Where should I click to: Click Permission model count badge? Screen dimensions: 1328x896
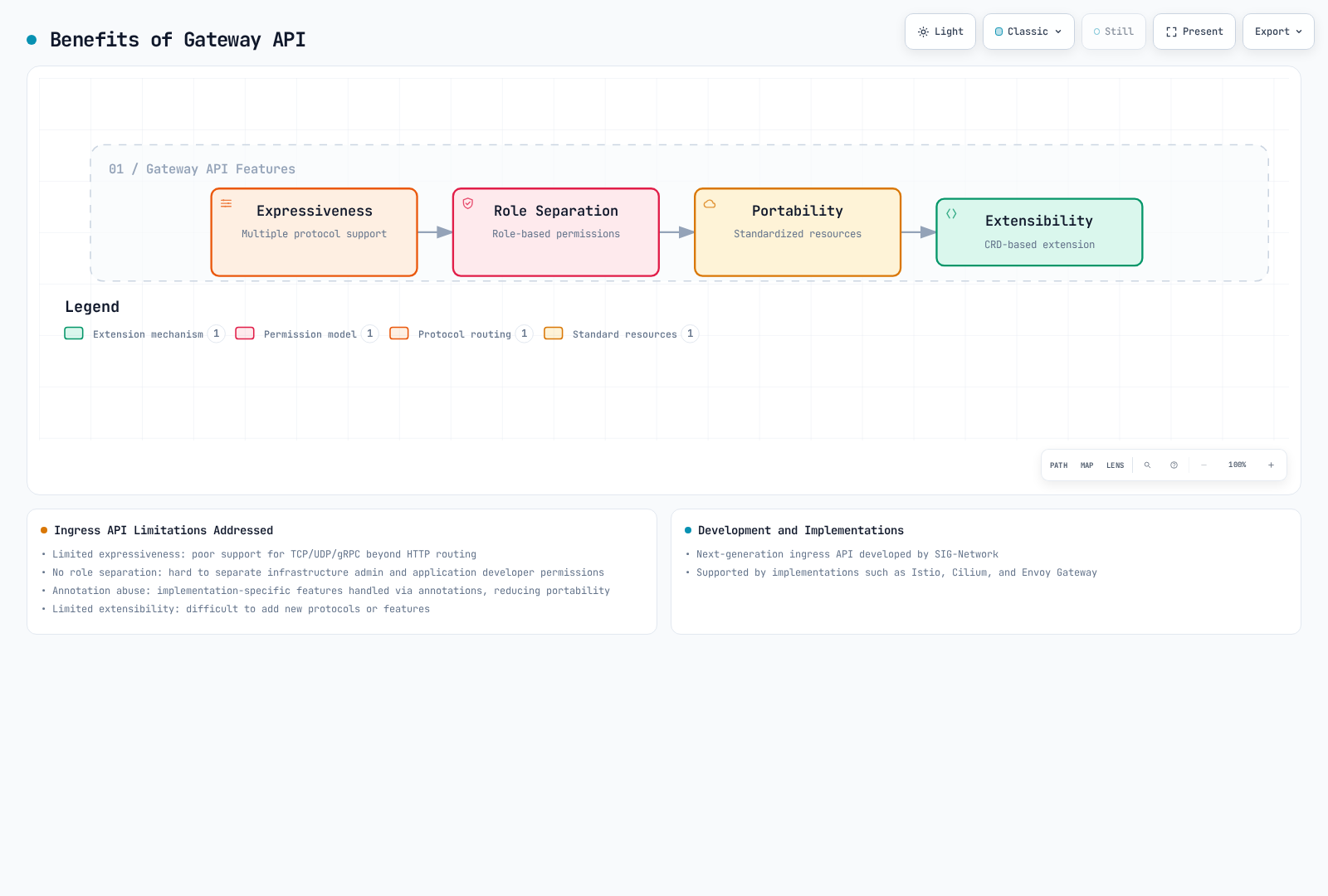(x=370, y=334)
